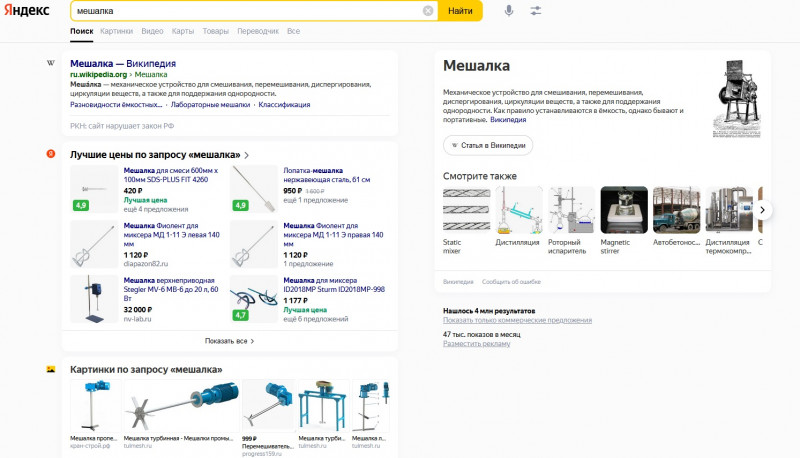Open the Stegler MV-6 верхнеприводная product
800x458 pixels.
click(171, 289)
